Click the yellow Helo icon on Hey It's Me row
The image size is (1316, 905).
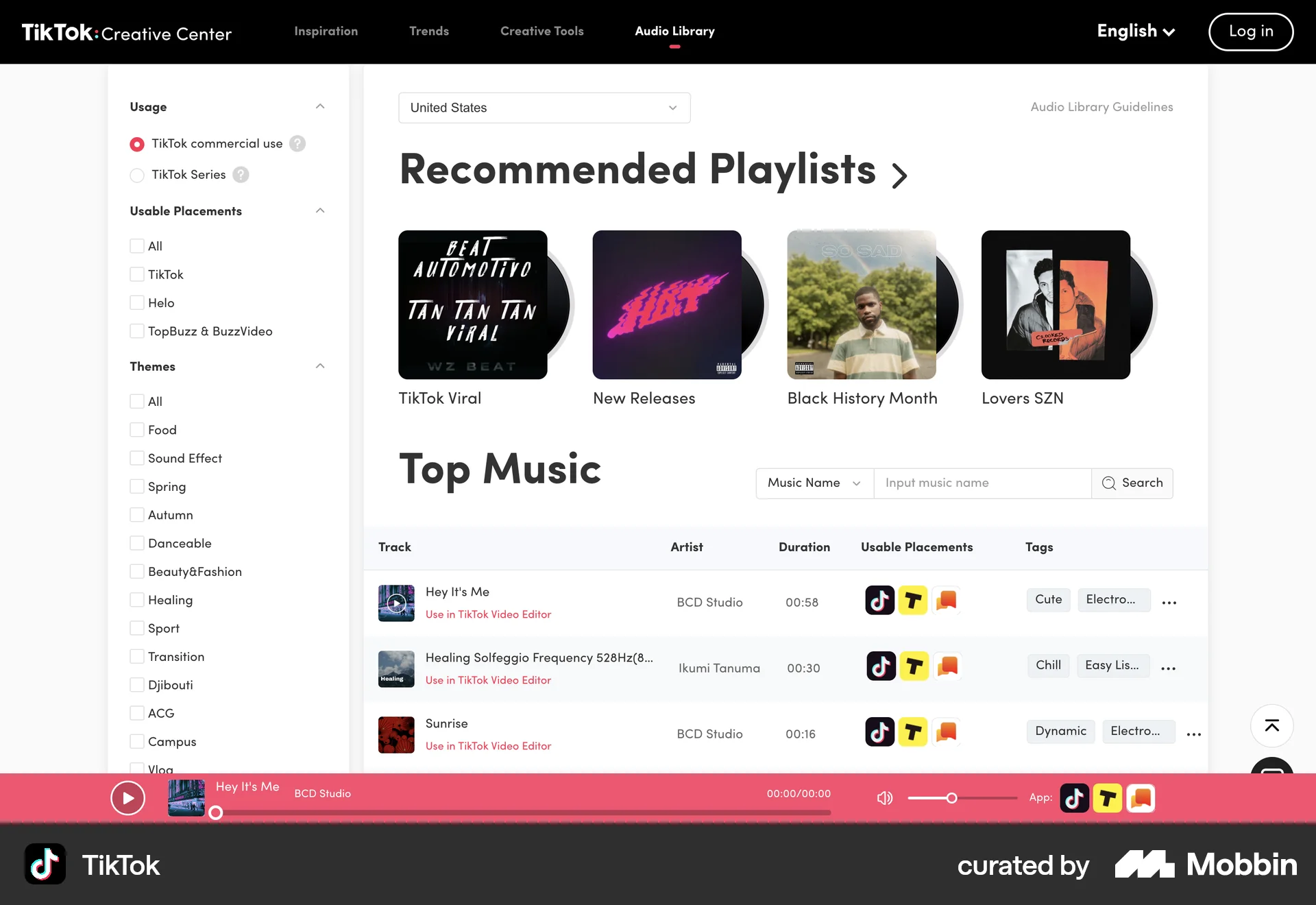point(912,600)
